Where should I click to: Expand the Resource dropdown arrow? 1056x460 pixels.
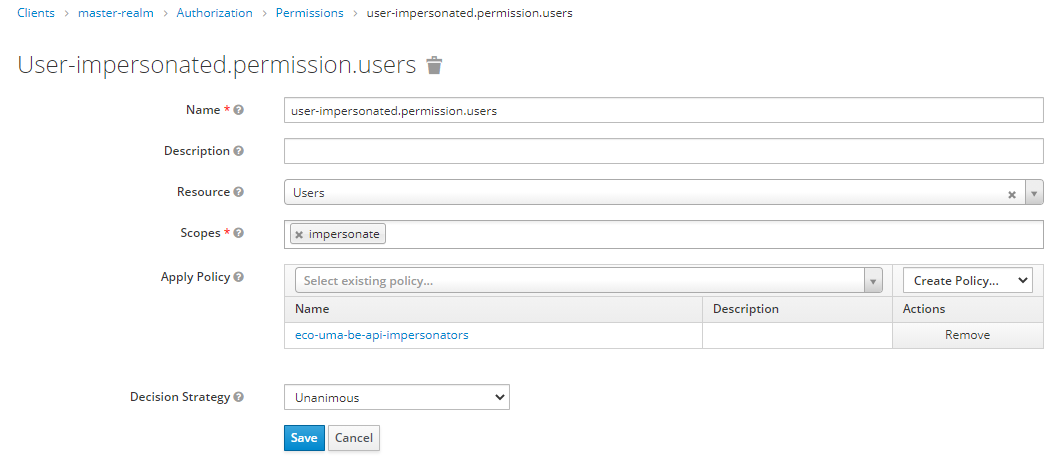1034,193
